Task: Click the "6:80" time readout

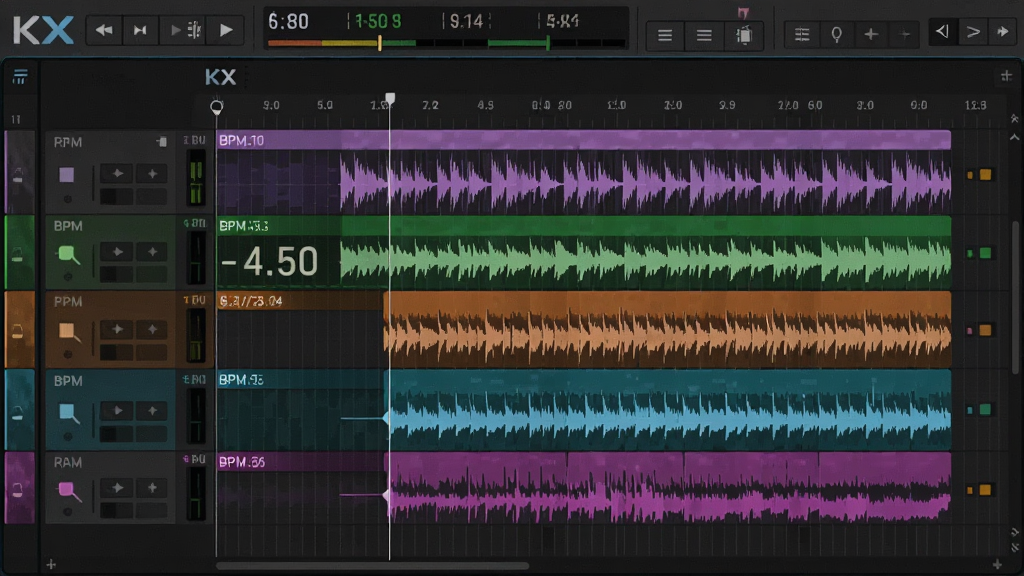Action: (288, 22)
